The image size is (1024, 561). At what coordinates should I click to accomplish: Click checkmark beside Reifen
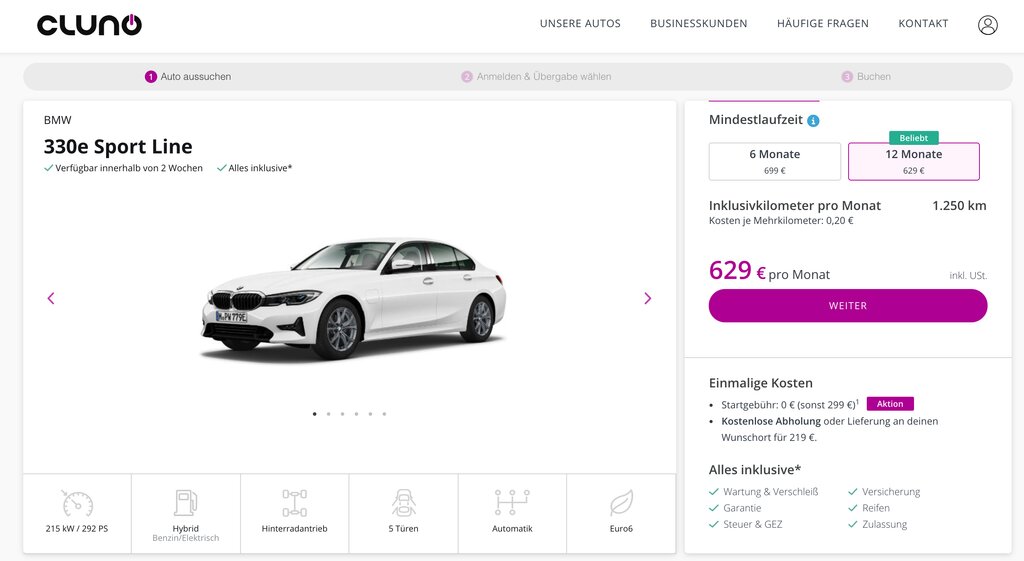852,508
